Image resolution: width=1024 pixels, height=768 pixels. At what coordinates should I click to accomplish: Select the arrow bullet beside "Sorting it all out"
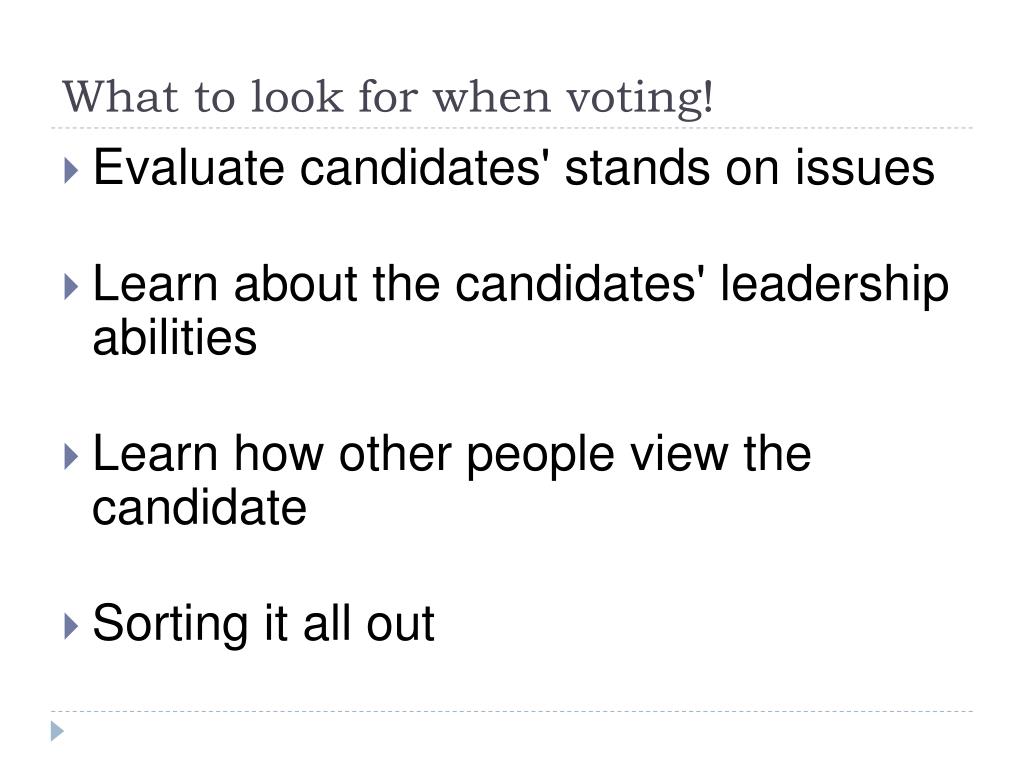tap(72, 626)
